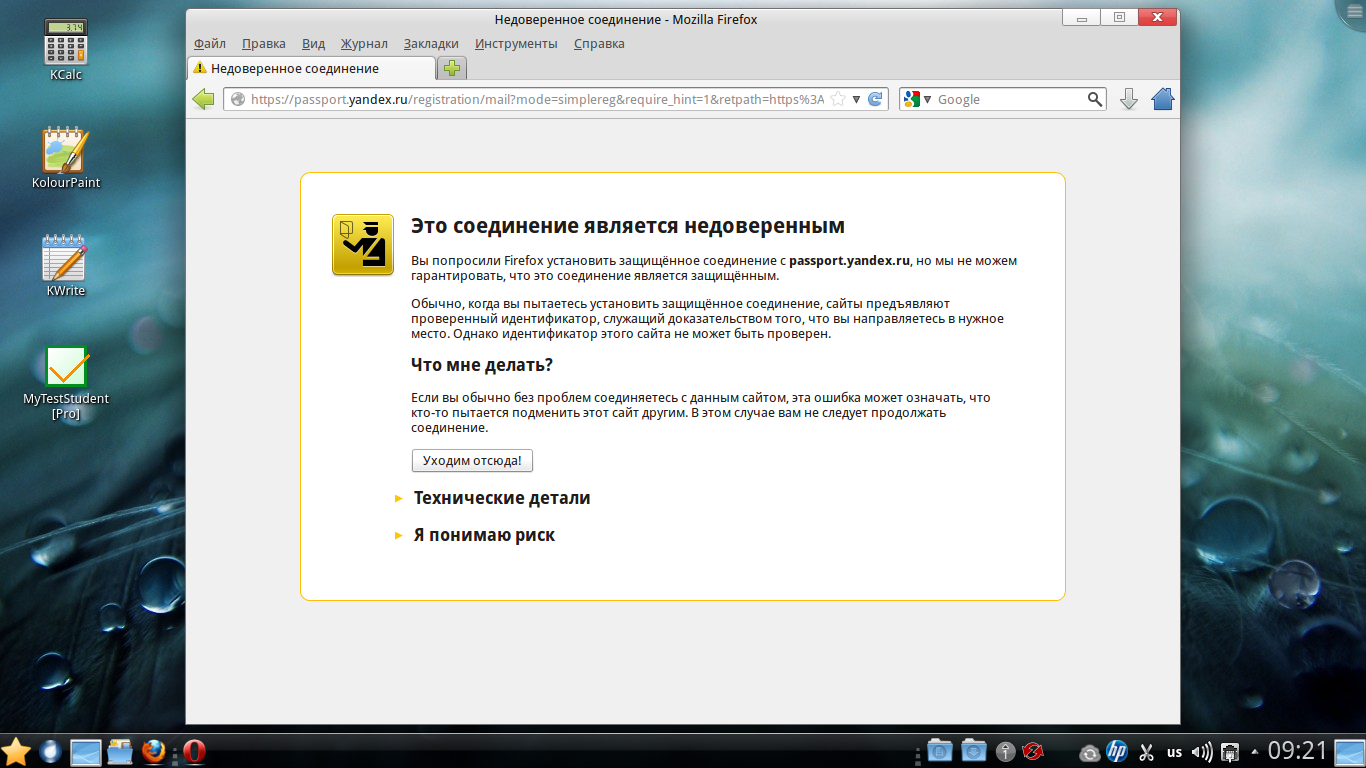Click the cloud sync tray icon
This screenshot has height=768, width=1366.
[x=1090, y=752]
